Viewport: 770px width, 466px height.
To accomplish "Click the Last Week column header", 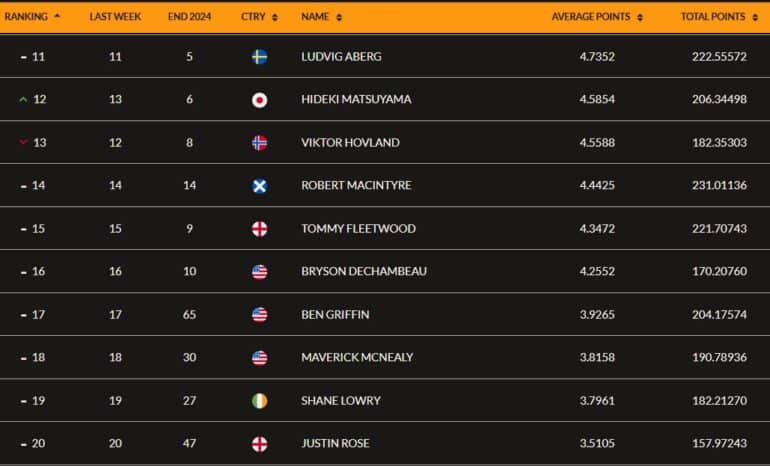I will click(115, 17).
